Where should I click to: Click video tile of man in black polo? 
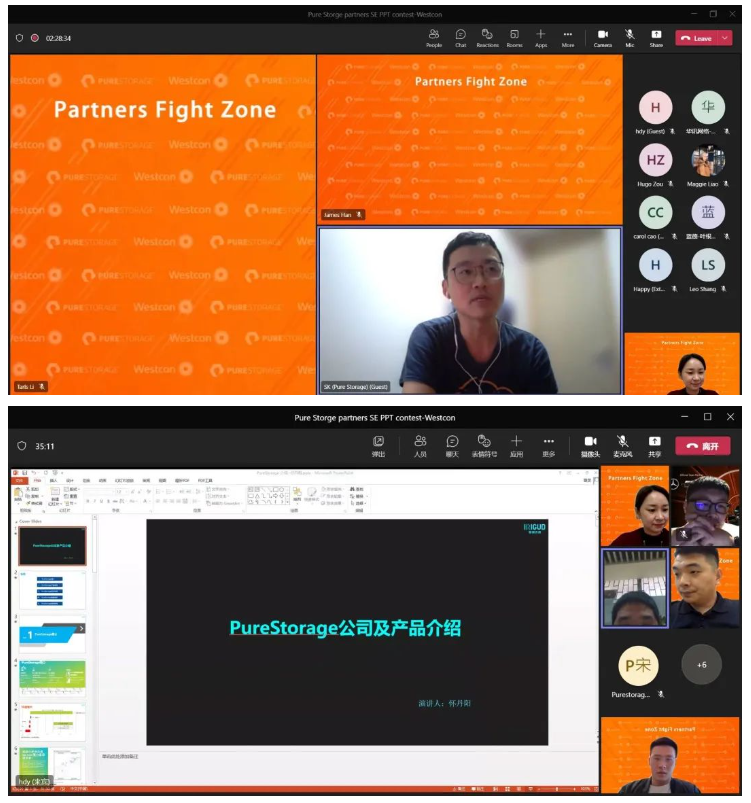tap(705, 588)
